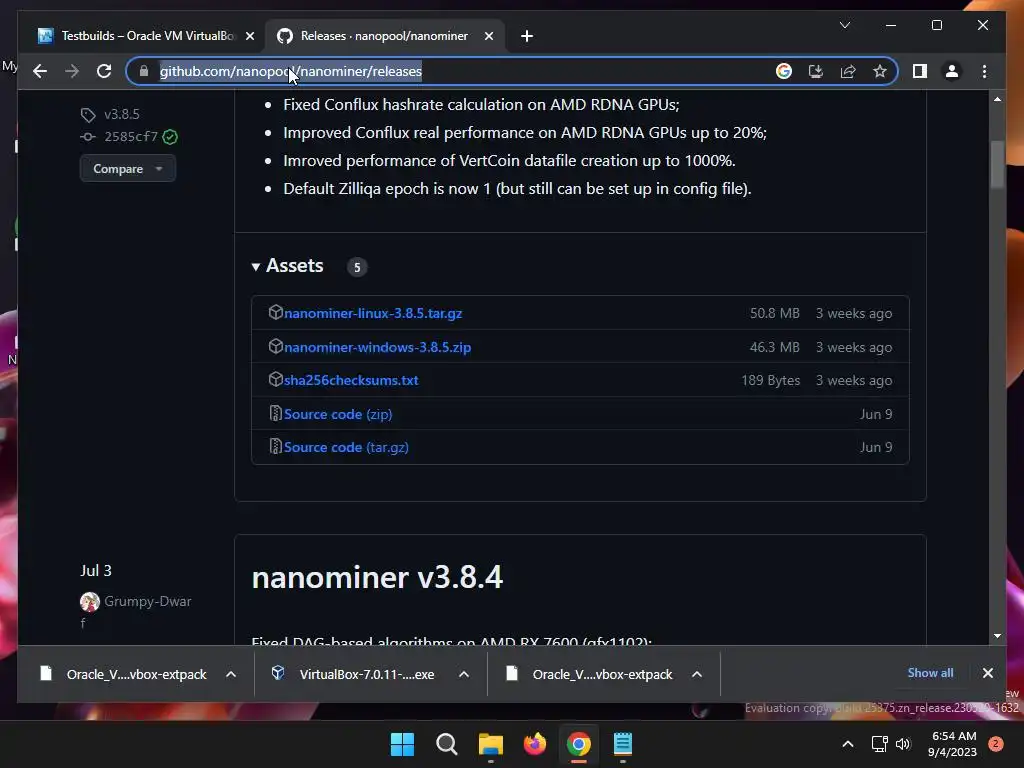The width and height of the screenshot is (1024, 768).
Task: Click the zip file icon beside Source code (zip)
Action: (276, 413)
